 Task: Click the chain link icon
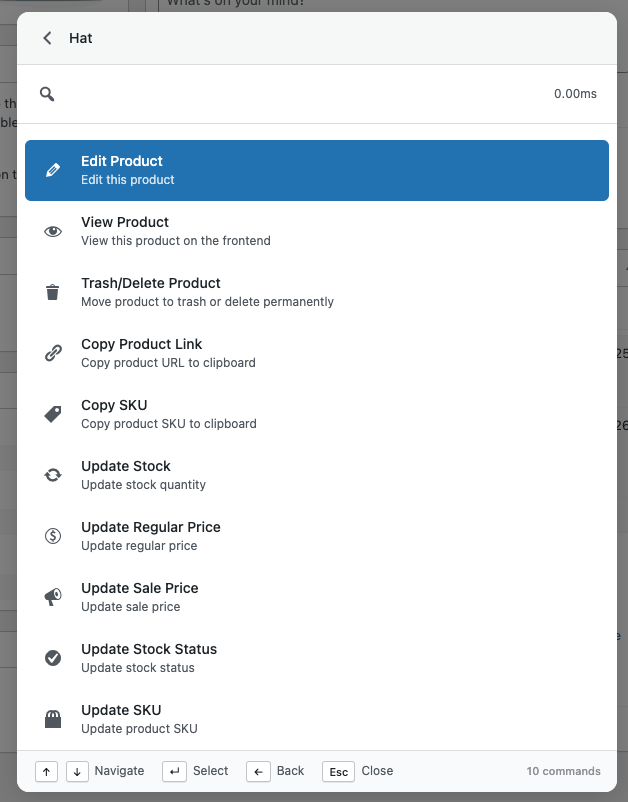(x=53, y=353)
